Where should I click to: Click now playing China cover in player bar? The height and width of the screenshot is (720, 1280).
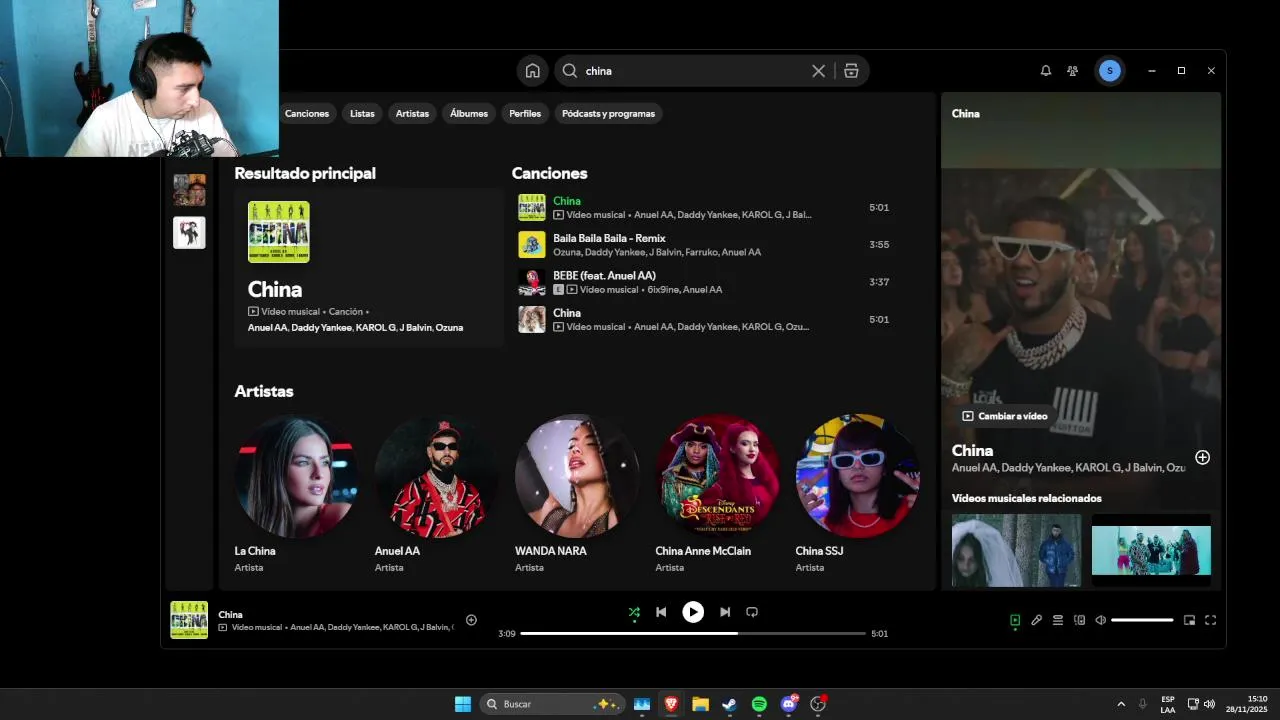coord(189,620)
